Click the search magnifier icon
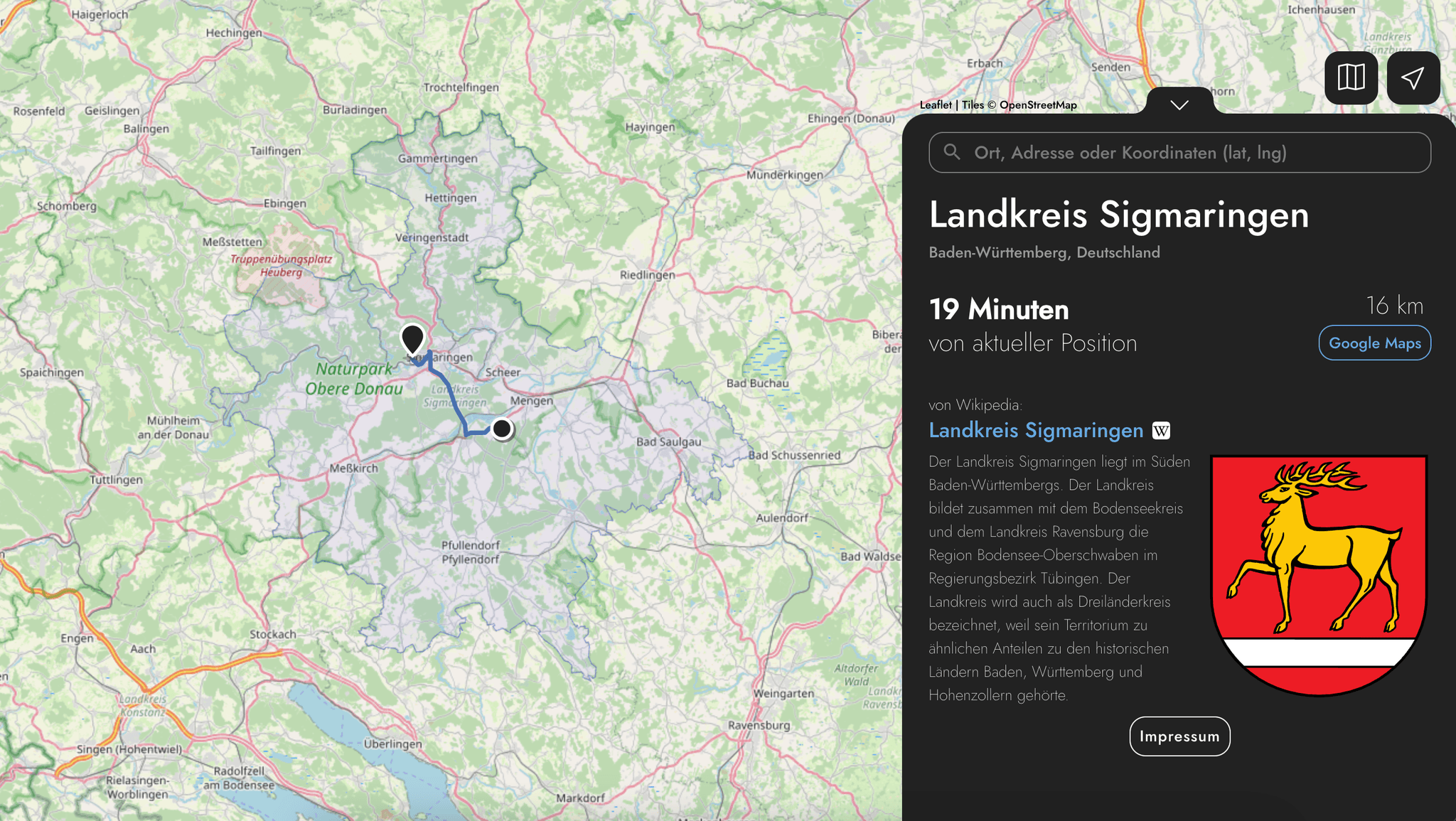Screen dimensions: 1456x821 [x=952, y=152]
